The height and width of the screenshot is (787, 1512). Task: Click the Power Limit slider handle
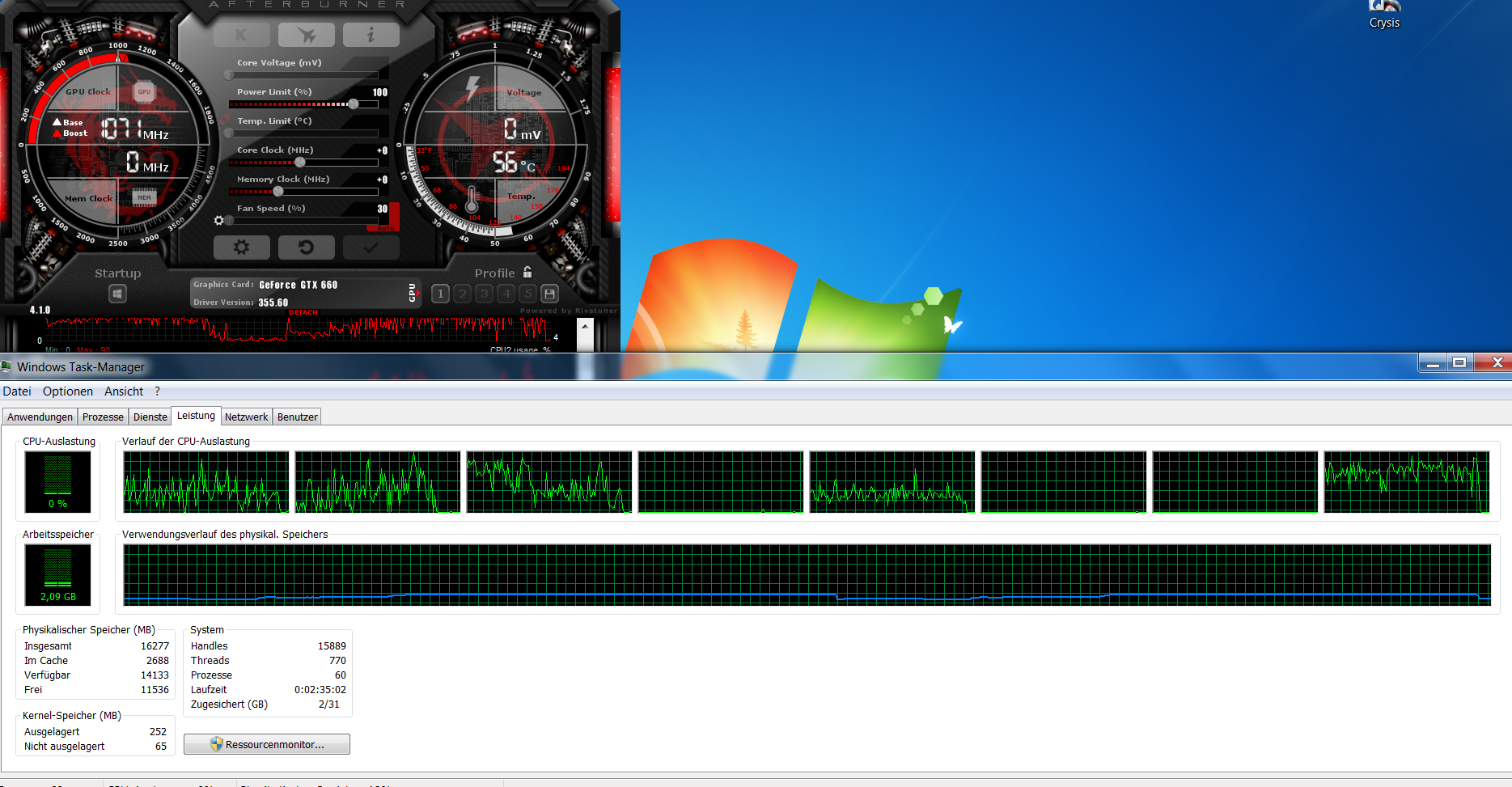coord(354,104)
